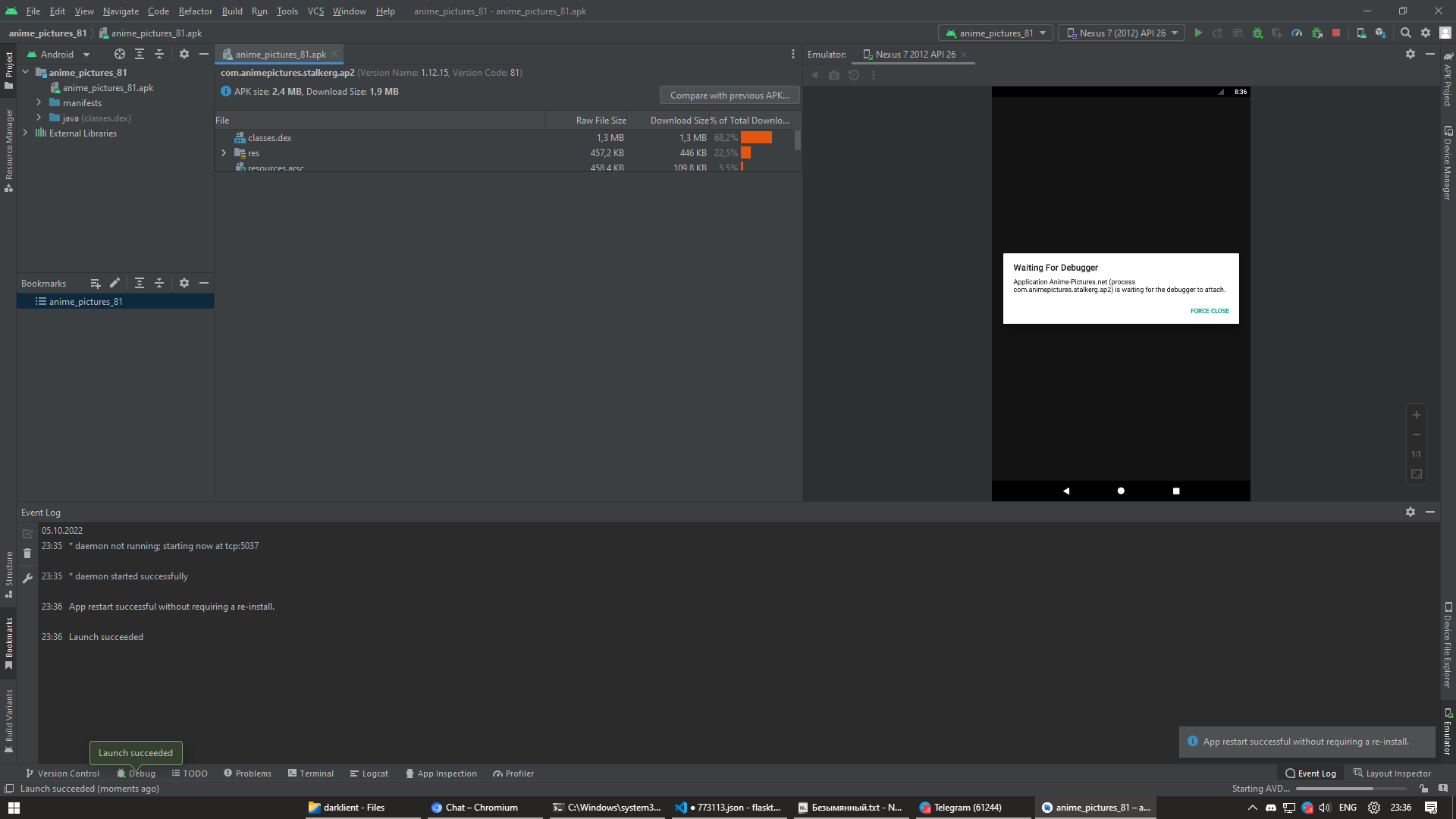Click Compare with previous APK button
The width and height of the screenshot is (1456, 819).
tap(730, 96)
